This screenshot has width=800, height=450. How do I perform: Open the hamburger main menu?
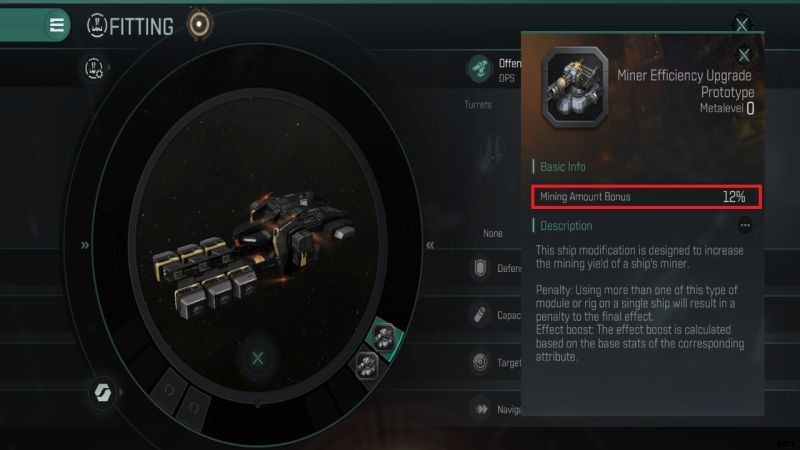(57, 24)
